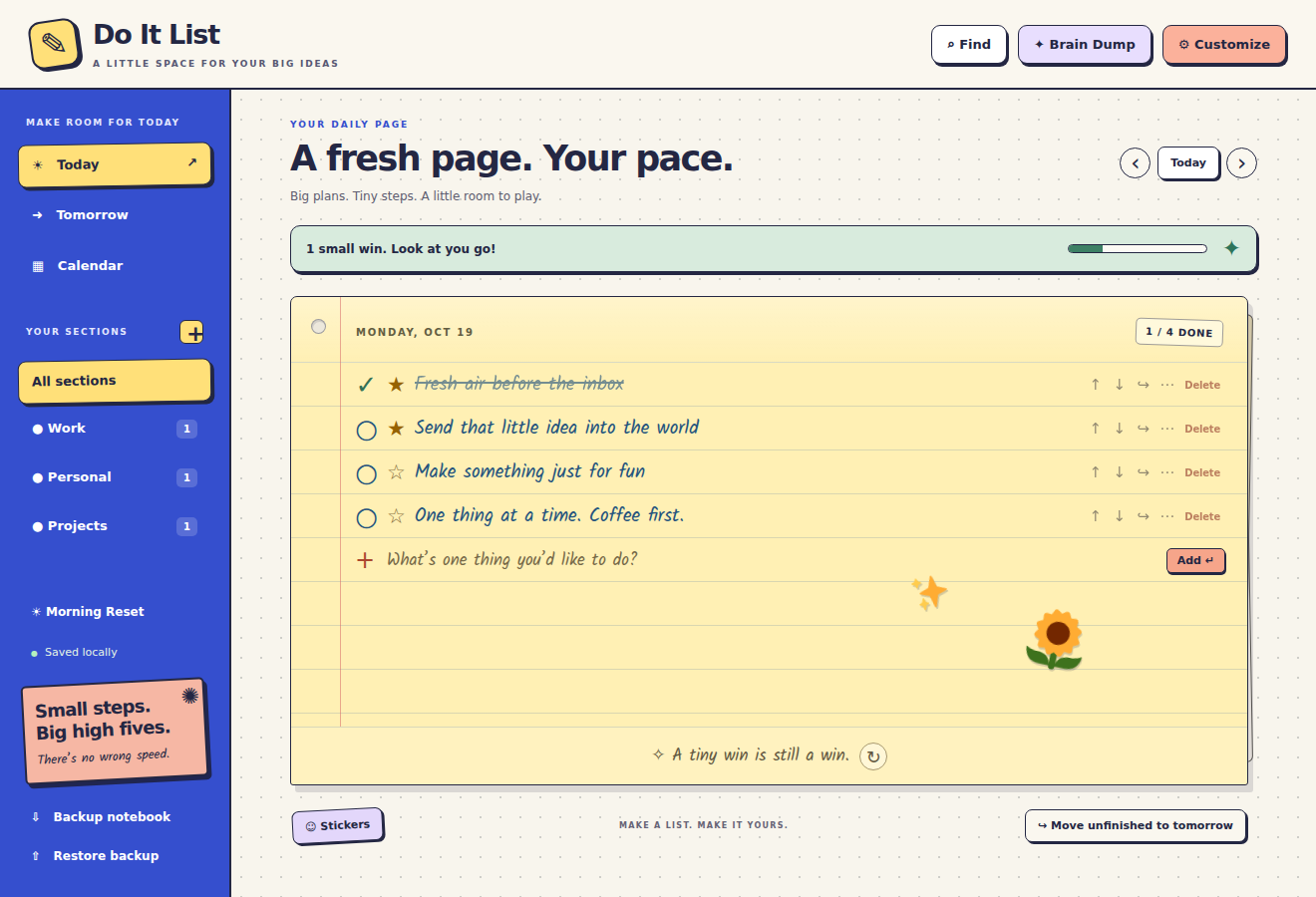Move 'Make something just for fun' up
1316x897 pixels.
coord(1095,472)
